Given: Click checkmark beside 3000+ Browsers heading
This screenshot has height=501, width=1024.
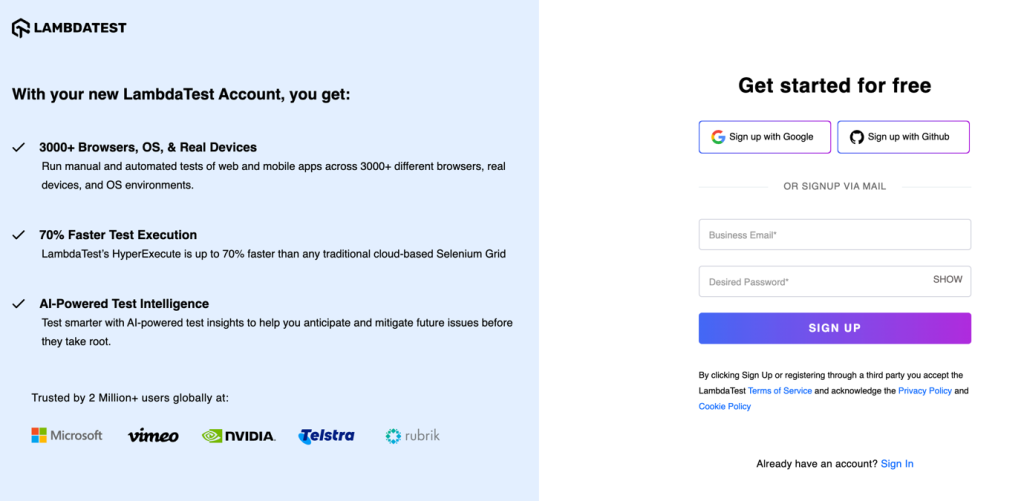Looking at the screenshot, I should coord(18,148).
